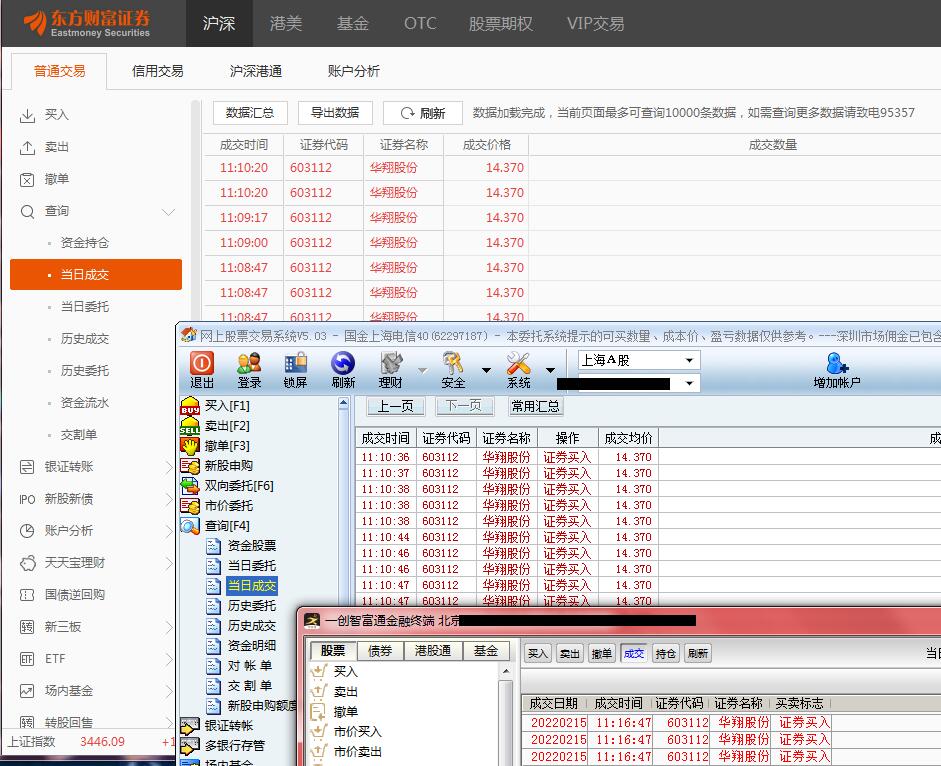Image resolution: width=941 pixels, height=766 pixels.
Task: Open 资金持仓 in Eastmoney sidebar
Action: (x=85, y=243)
